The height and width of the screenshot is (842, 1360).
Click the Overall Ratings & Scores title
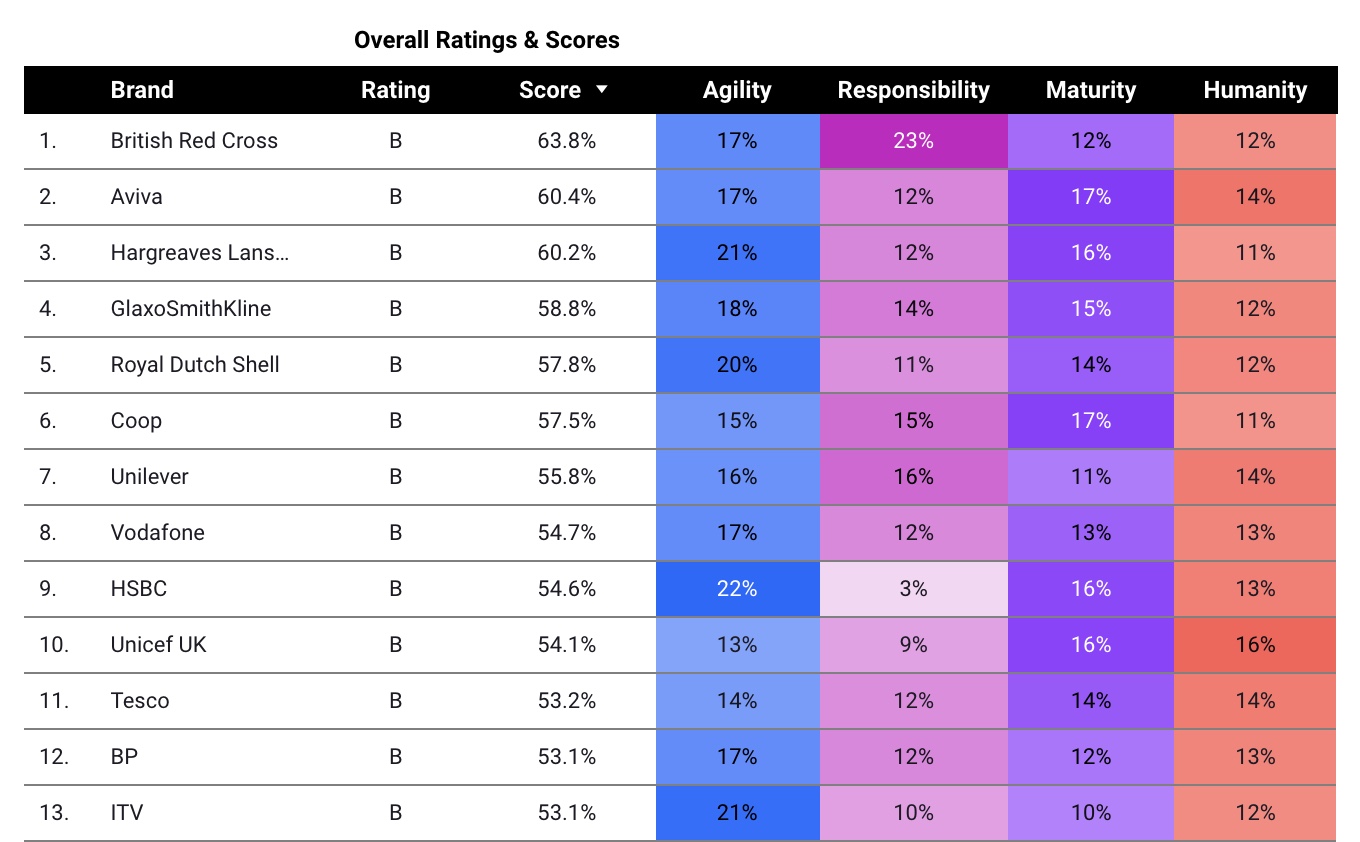tap(487, 40)
